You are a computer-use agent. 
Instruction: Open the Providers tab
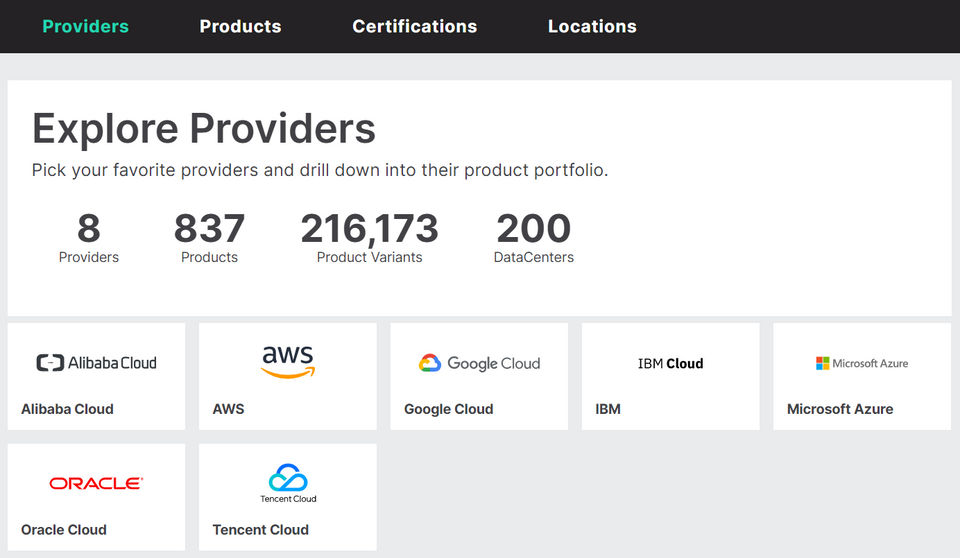point(85,26)
